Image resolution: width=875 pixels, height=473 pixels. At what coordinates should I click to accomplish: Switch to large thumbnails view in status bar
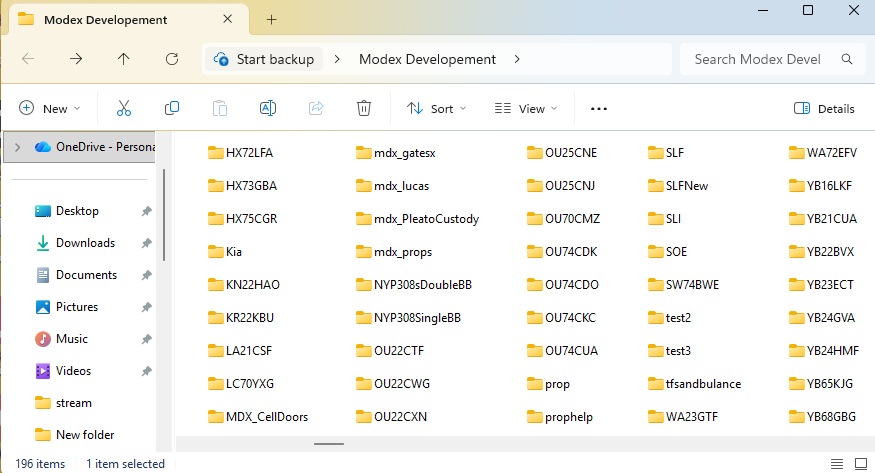click(861, 463)
